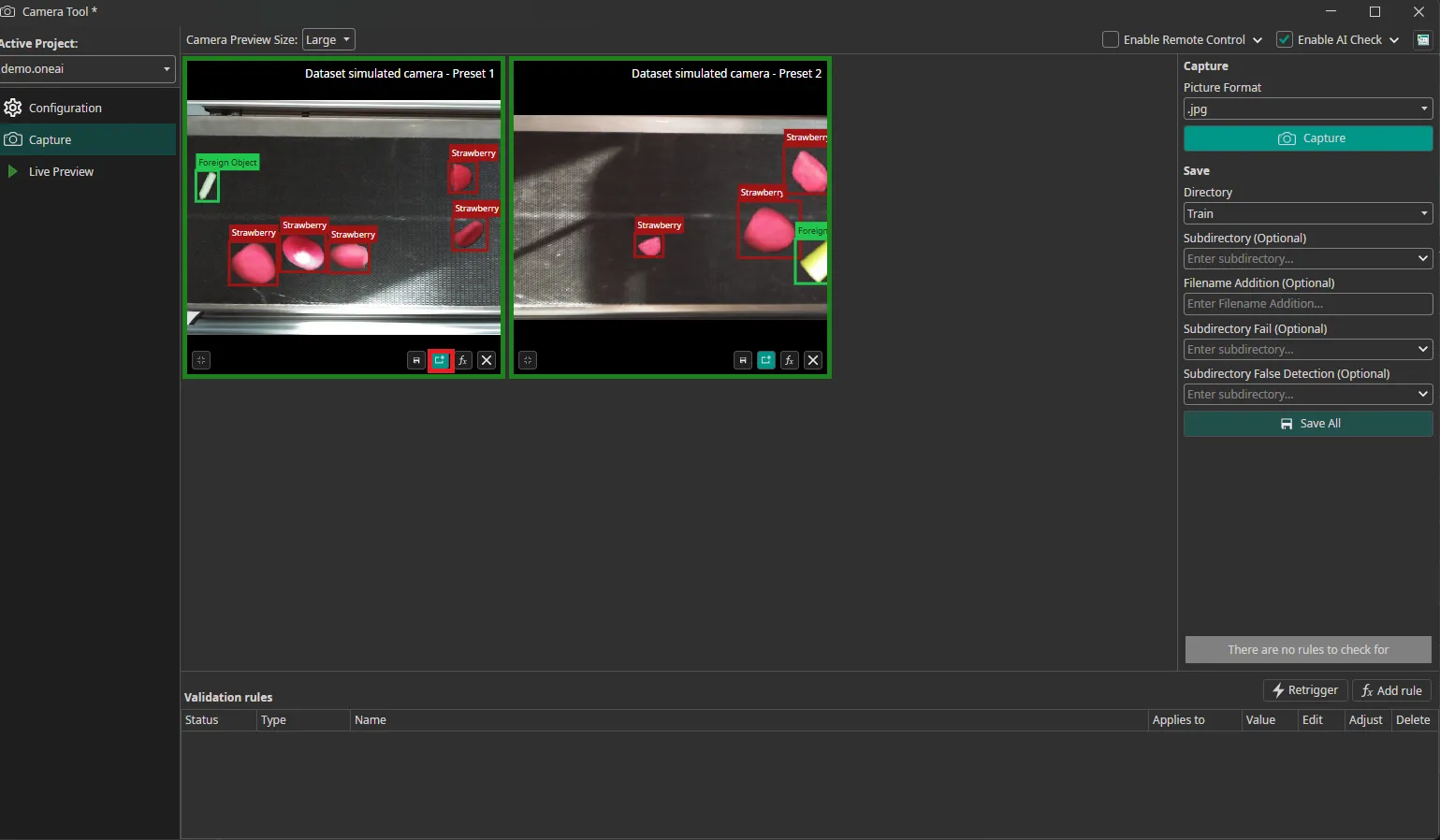Toggle auto-capture on Preset 2 preview
The width and height of the screenshot is (1440, 840).
click(765, 360)
